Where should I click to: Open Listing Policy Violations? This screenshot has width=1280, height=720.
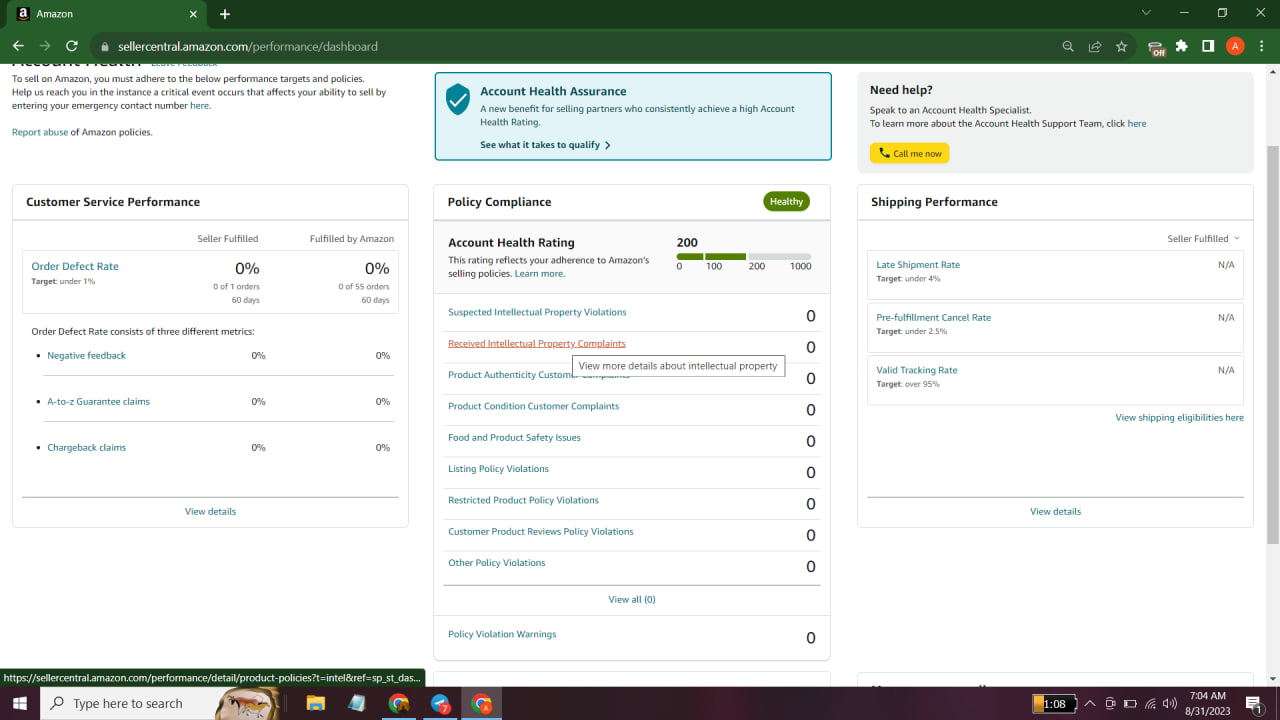(498, 469)
